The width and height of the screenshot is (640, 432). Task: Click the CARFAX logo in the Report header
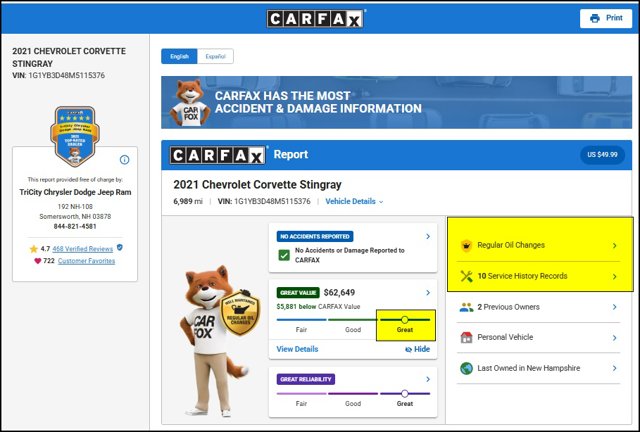(x=217, y=155)
